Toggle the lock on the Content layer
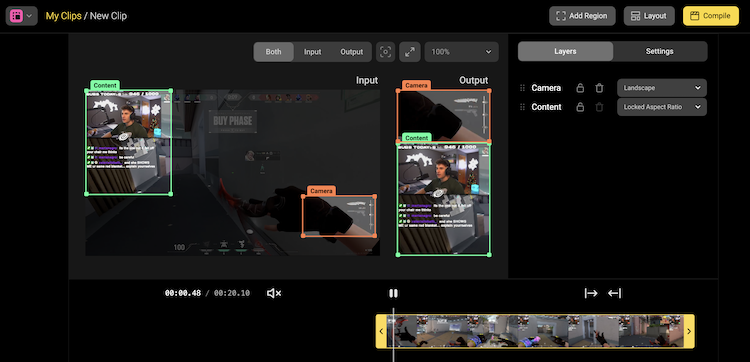This screenshot has width=750, height=362. 580,107
